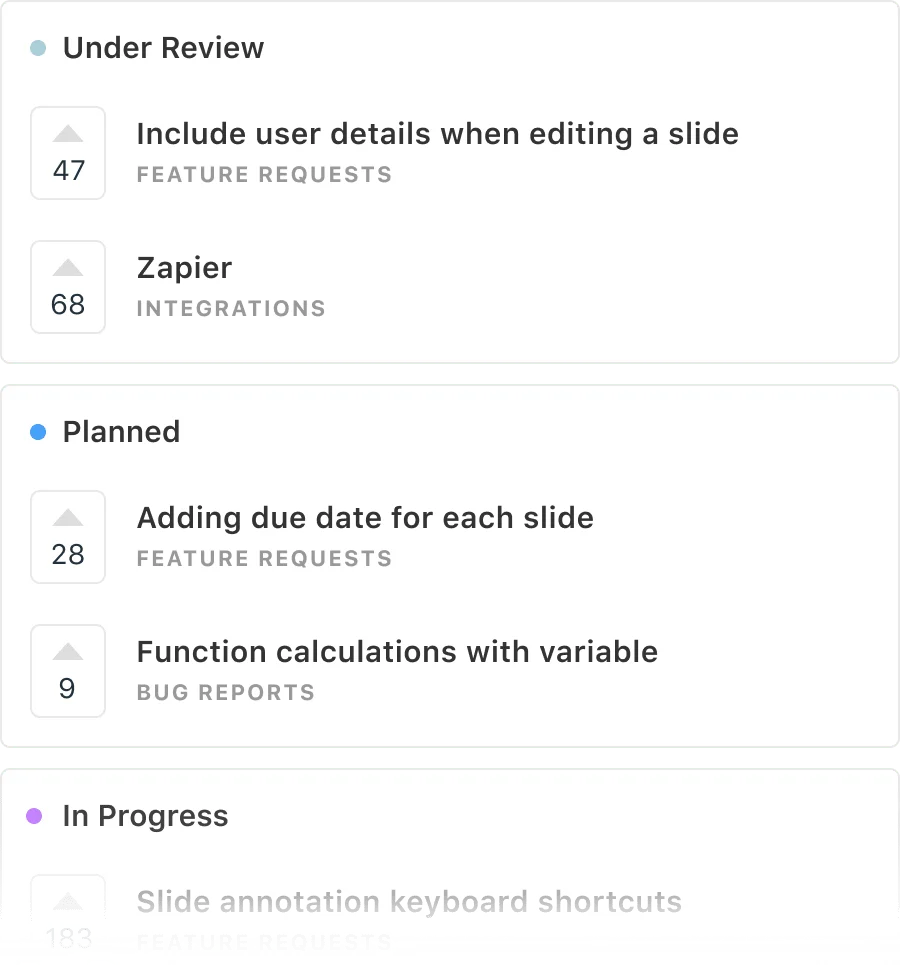Expand the Planned status section
Screen dimensions: 900x965
121,432
